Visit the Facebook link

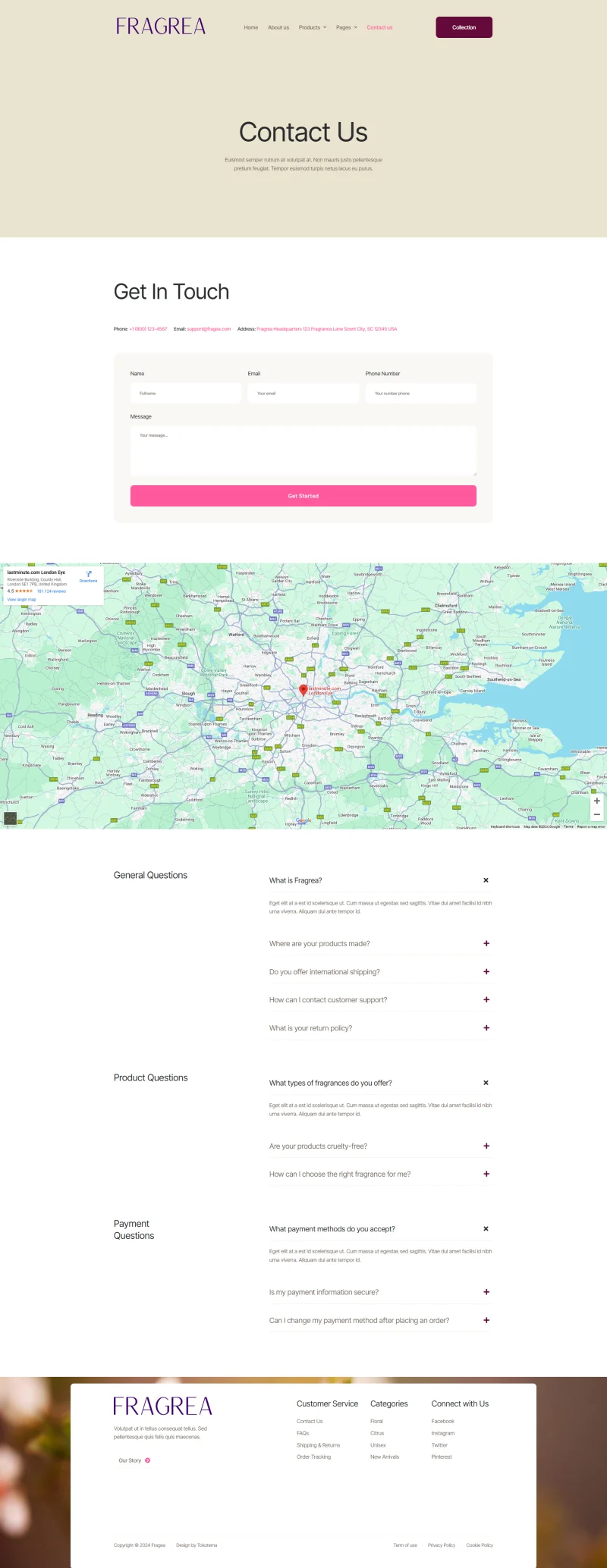coord(443,1422)
